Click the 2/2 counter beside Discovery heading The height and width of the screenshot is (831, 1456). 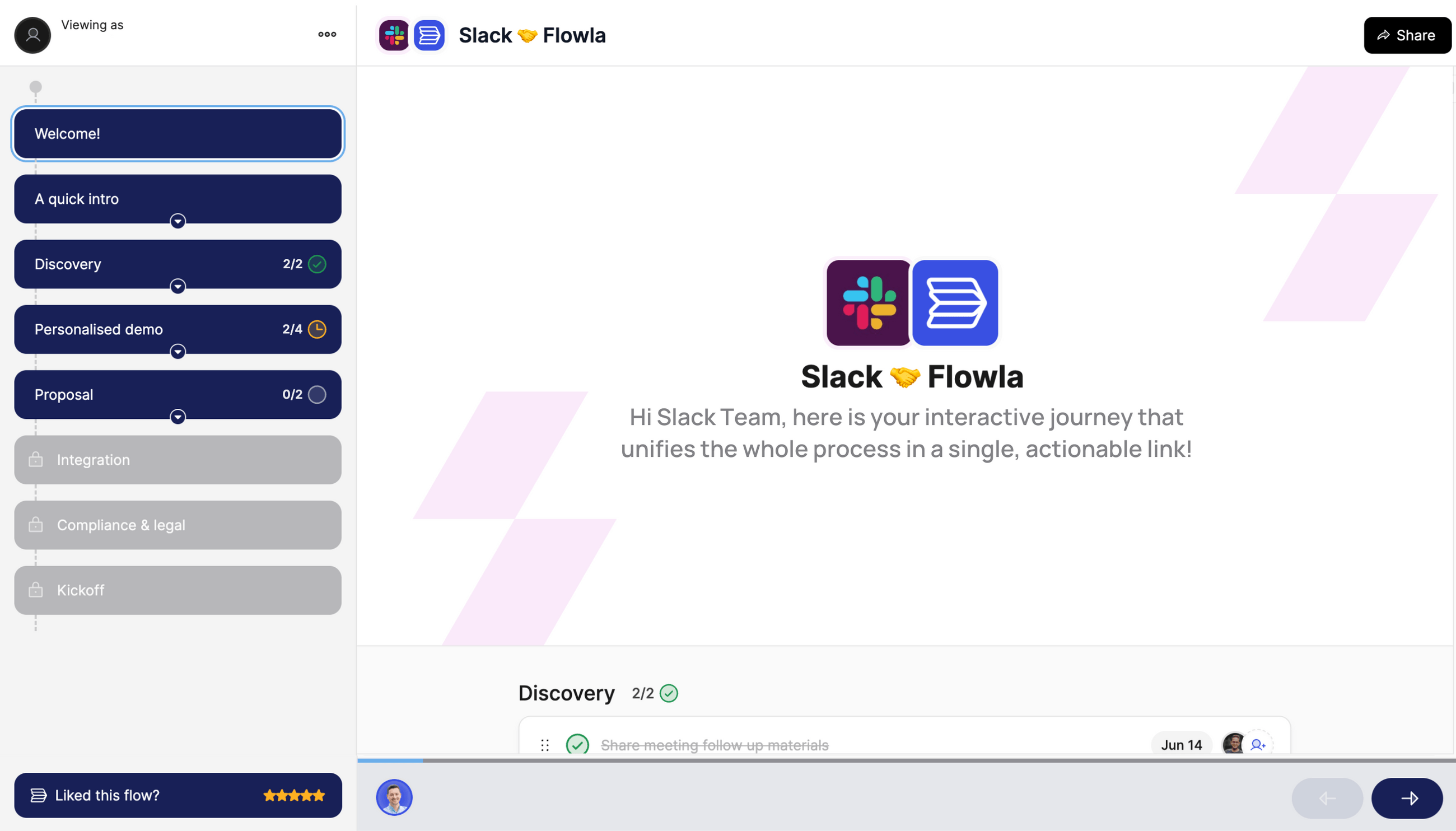[642, 693]
